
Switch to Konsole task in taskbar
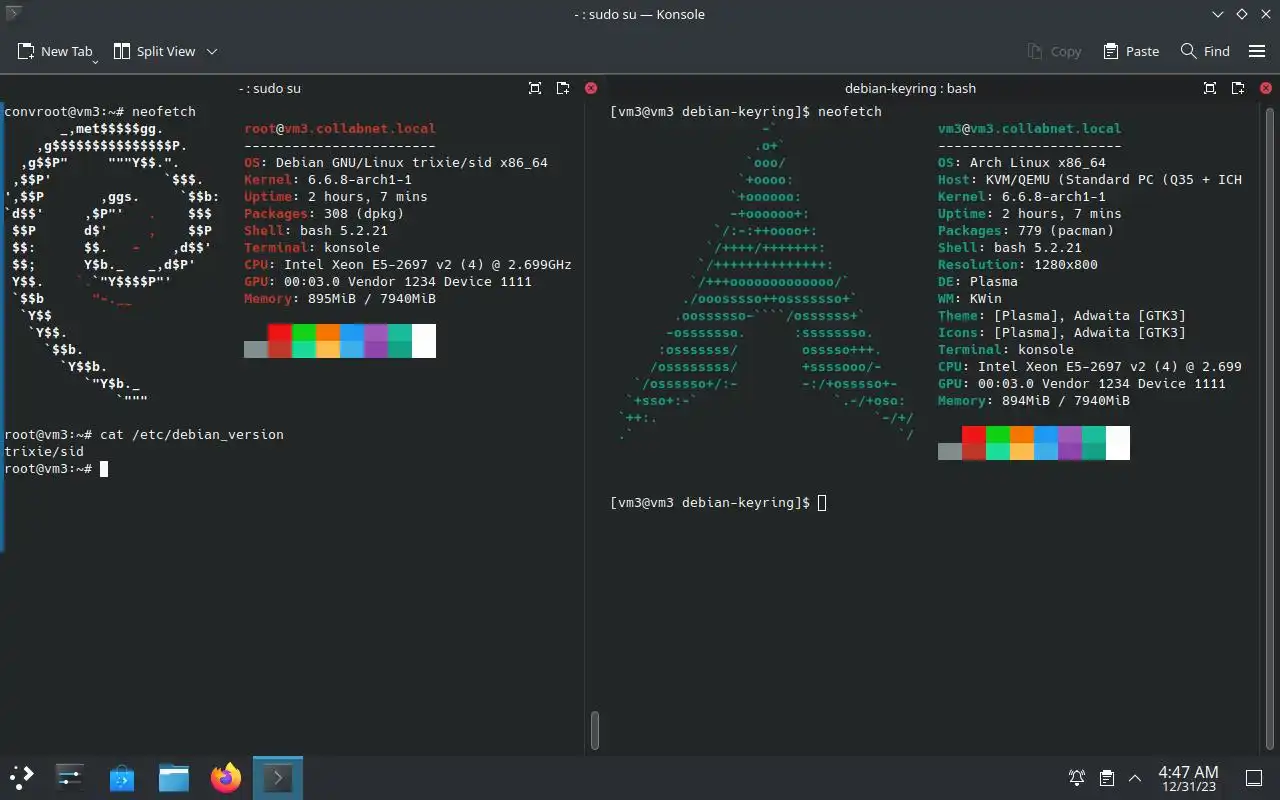[278, 777]
